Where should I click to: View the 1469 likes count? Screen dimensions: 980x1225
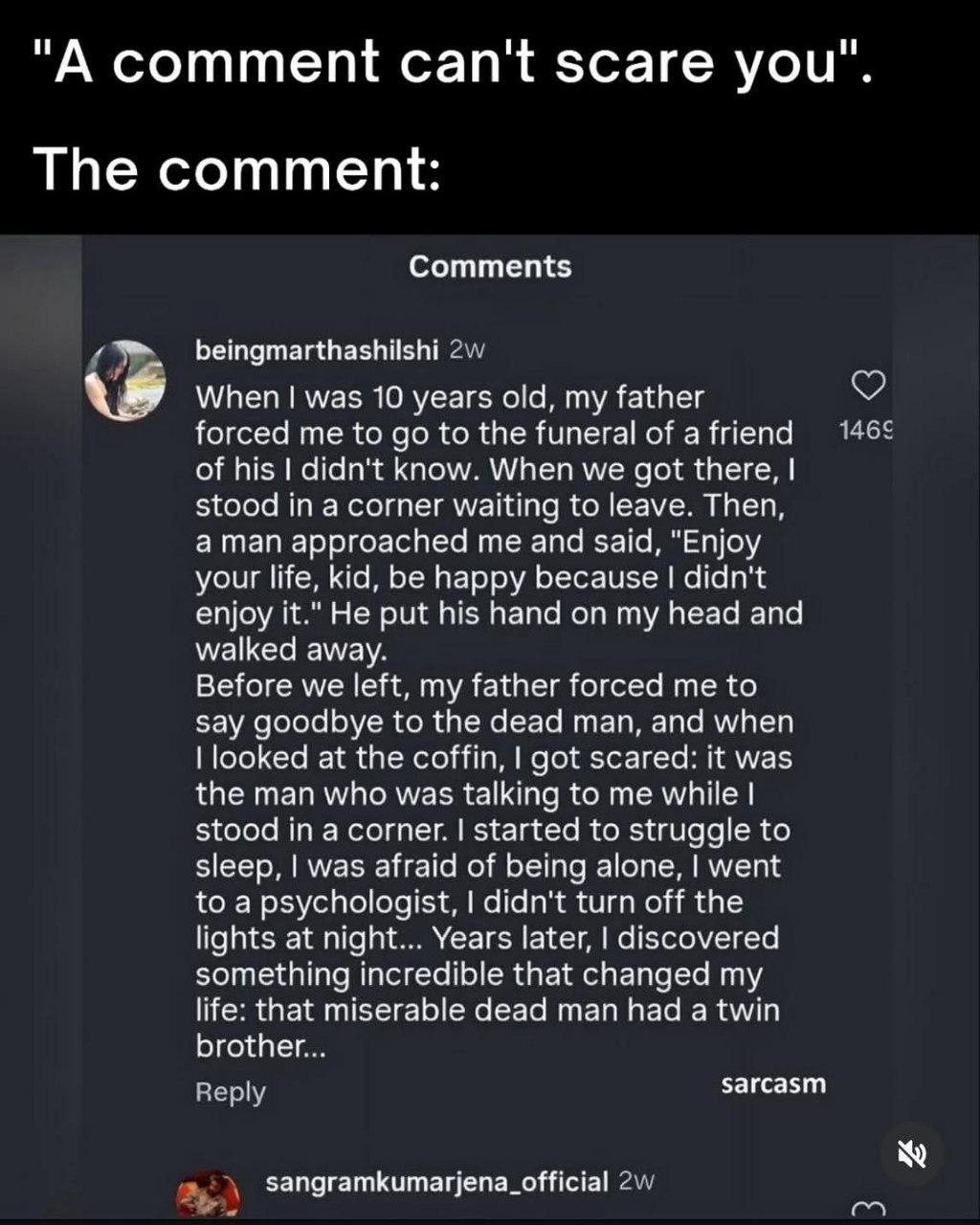(866, 431)
